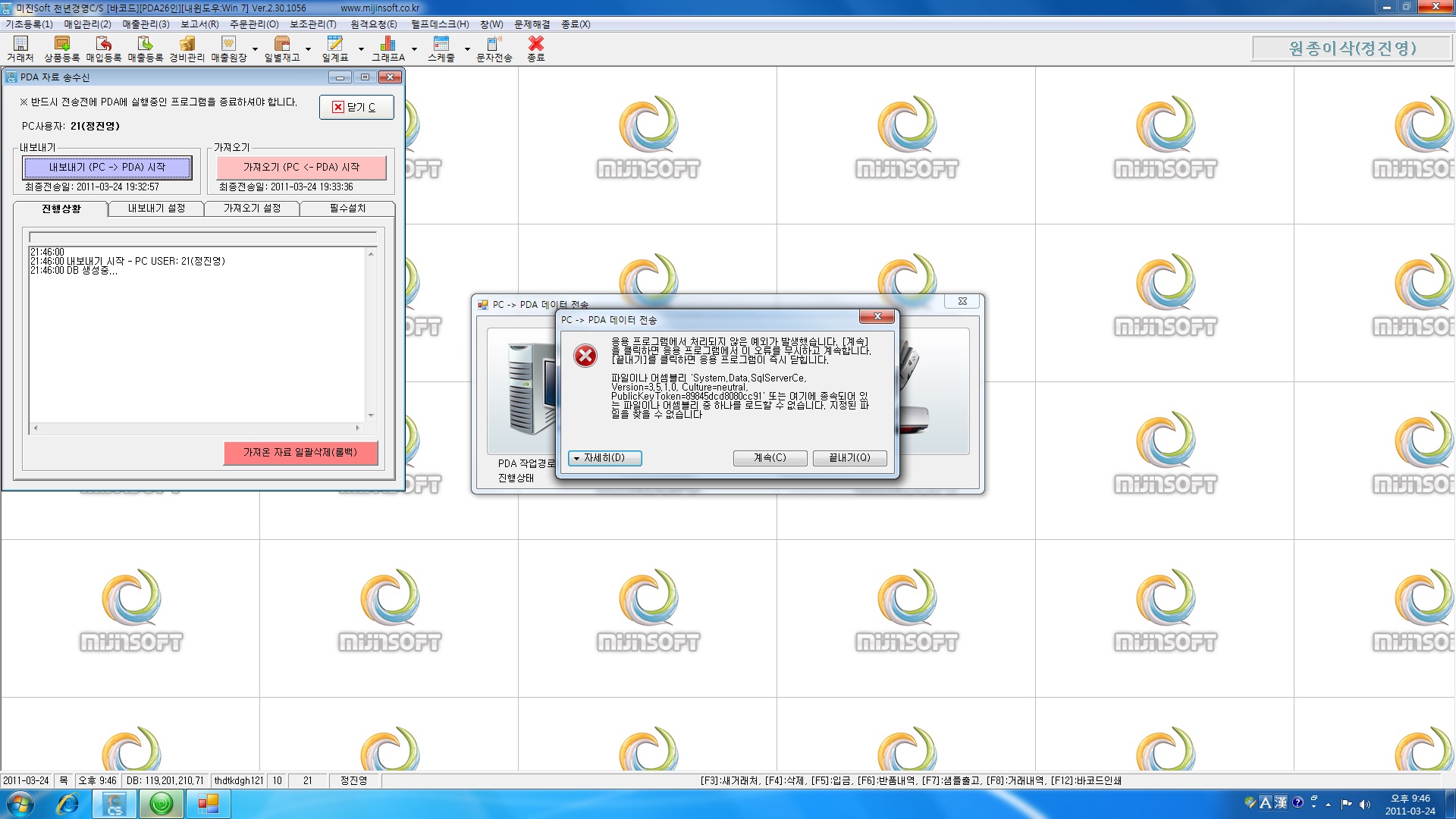Image resolution: width=1456 pixels, height=819 pixels.
Task: Open the 경비관리 coins icon
Action: pos(187,49)
